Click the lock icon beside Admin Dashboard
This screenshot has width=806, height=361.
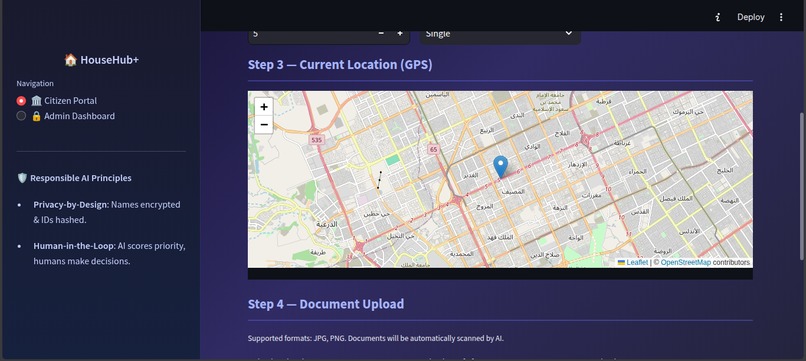click(x=36, y=116)
